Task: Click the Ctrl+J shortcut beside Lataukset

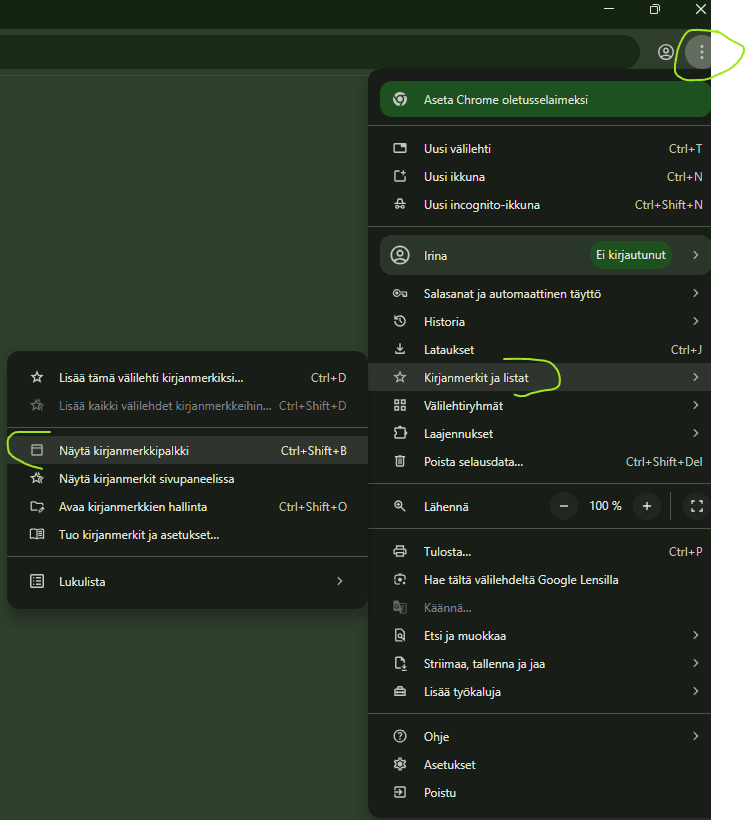Action: (686, 349)
